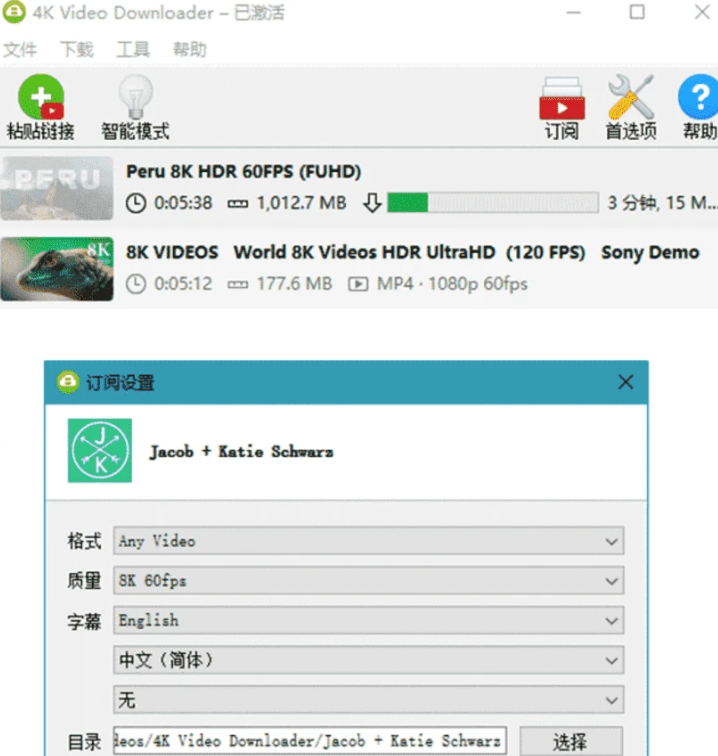Click the '1,012.7 MB' size value

tap(301, 203)
